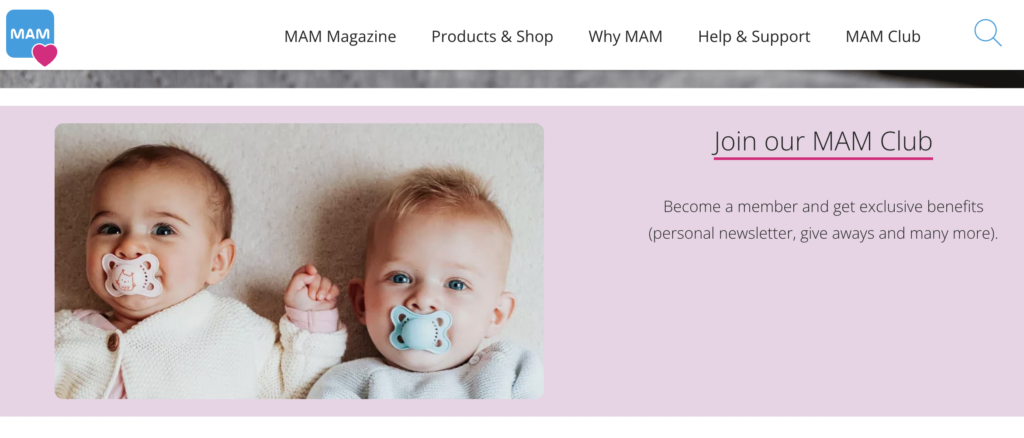This screenshot has width=1024, height=438.
Task: Open MAM Club in the navigation bar
Action: pos(883,37)
